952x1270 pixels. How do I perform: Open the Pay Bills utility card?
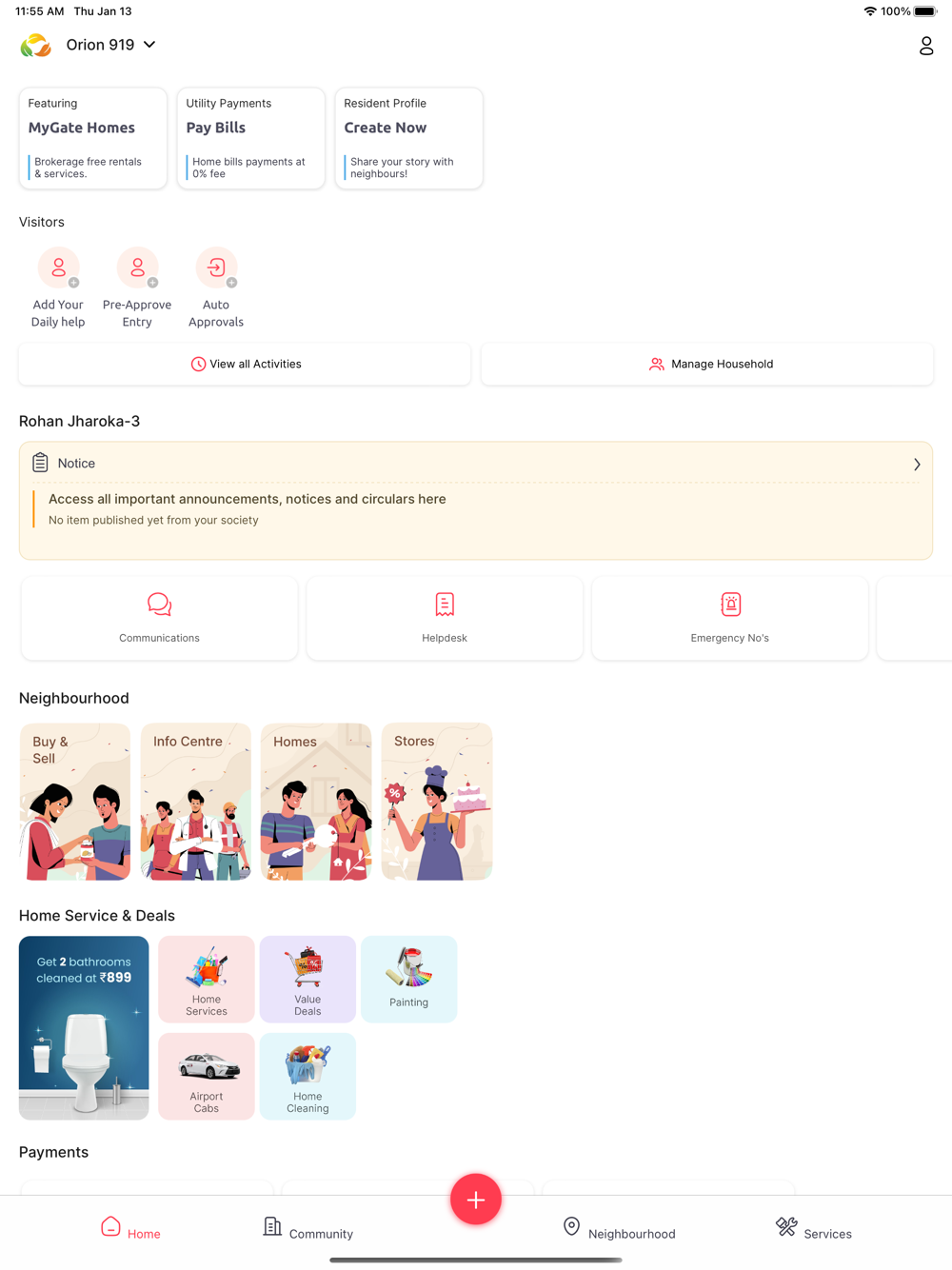click(x=251, y=138)
